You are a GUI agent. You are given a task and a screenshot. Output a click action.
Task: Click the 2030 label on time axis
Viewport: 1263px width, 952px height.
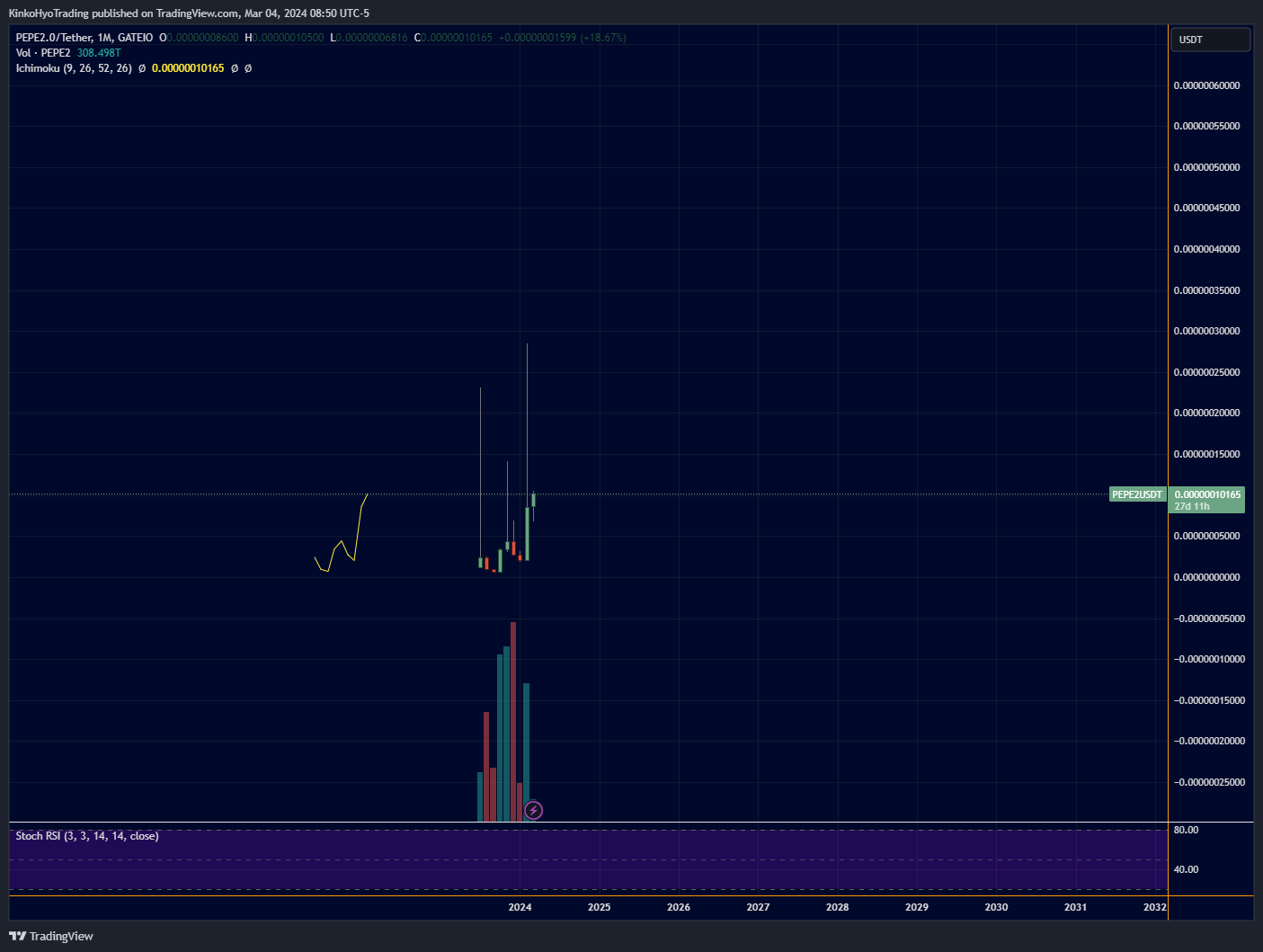coord(996,907)
